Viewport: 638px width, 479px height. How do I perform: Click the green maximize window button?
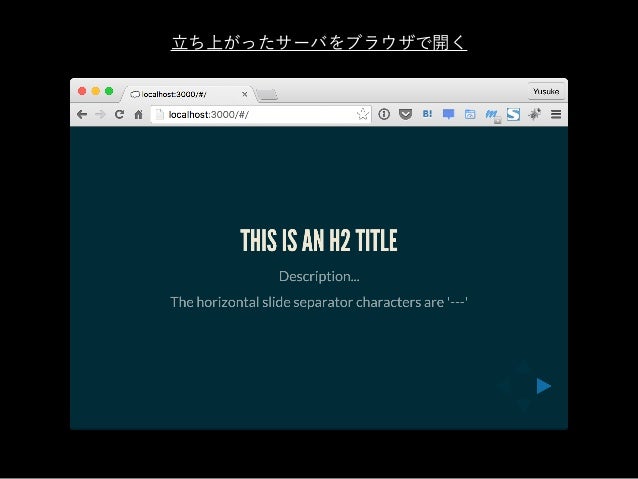point(109,91)
